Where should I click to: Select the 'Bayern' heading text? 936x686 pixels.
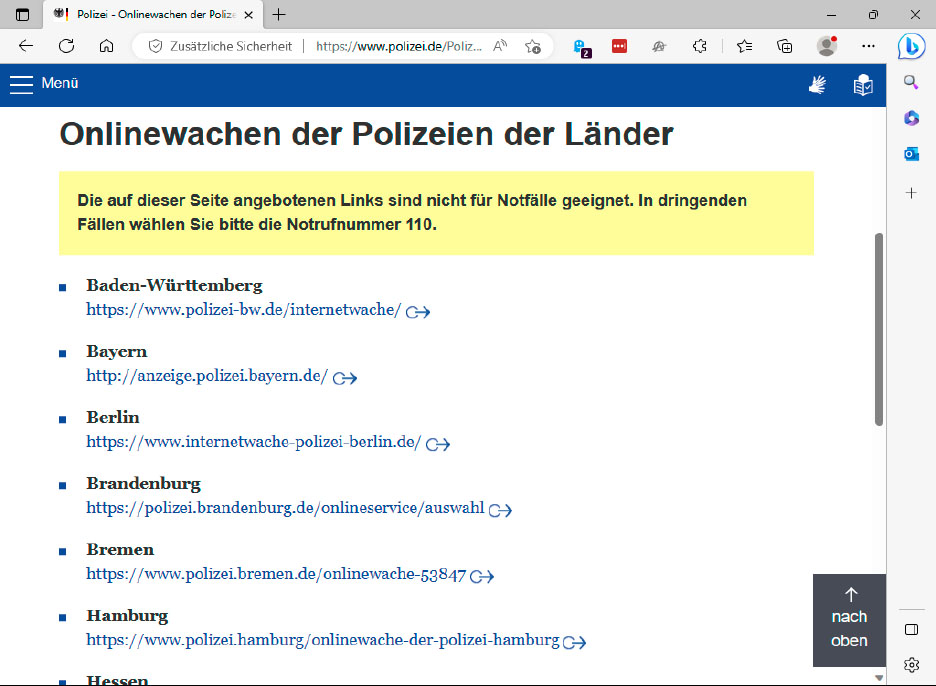116,352
